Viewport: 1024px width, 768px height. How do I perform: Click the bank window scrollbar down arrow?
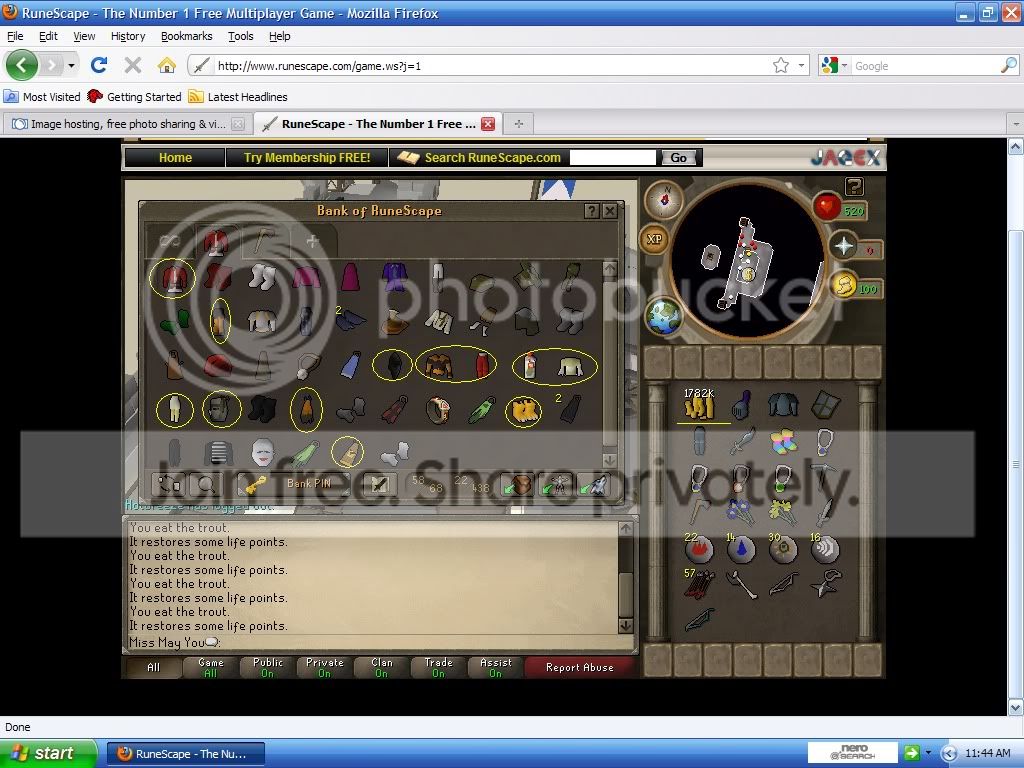click(x=610, y=461)
